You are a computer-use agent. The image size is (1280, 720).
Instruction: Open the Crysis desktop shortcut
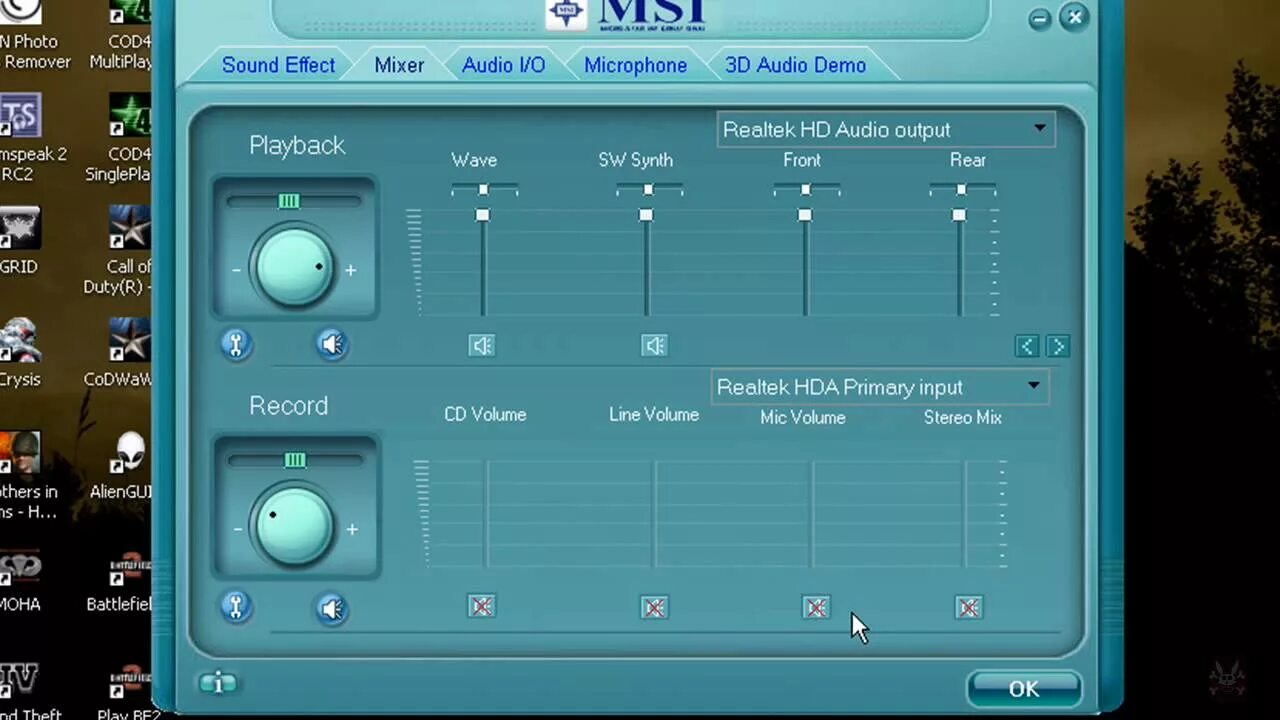click(x=20, y=354)
